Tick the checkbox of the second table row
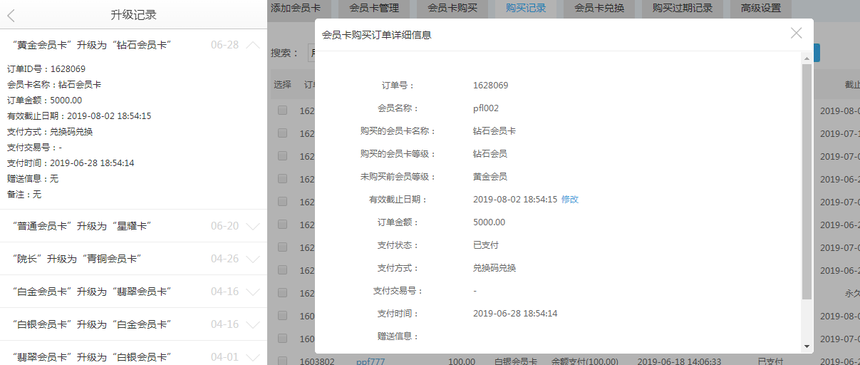860x365 pixels. (x=282, y=133)
